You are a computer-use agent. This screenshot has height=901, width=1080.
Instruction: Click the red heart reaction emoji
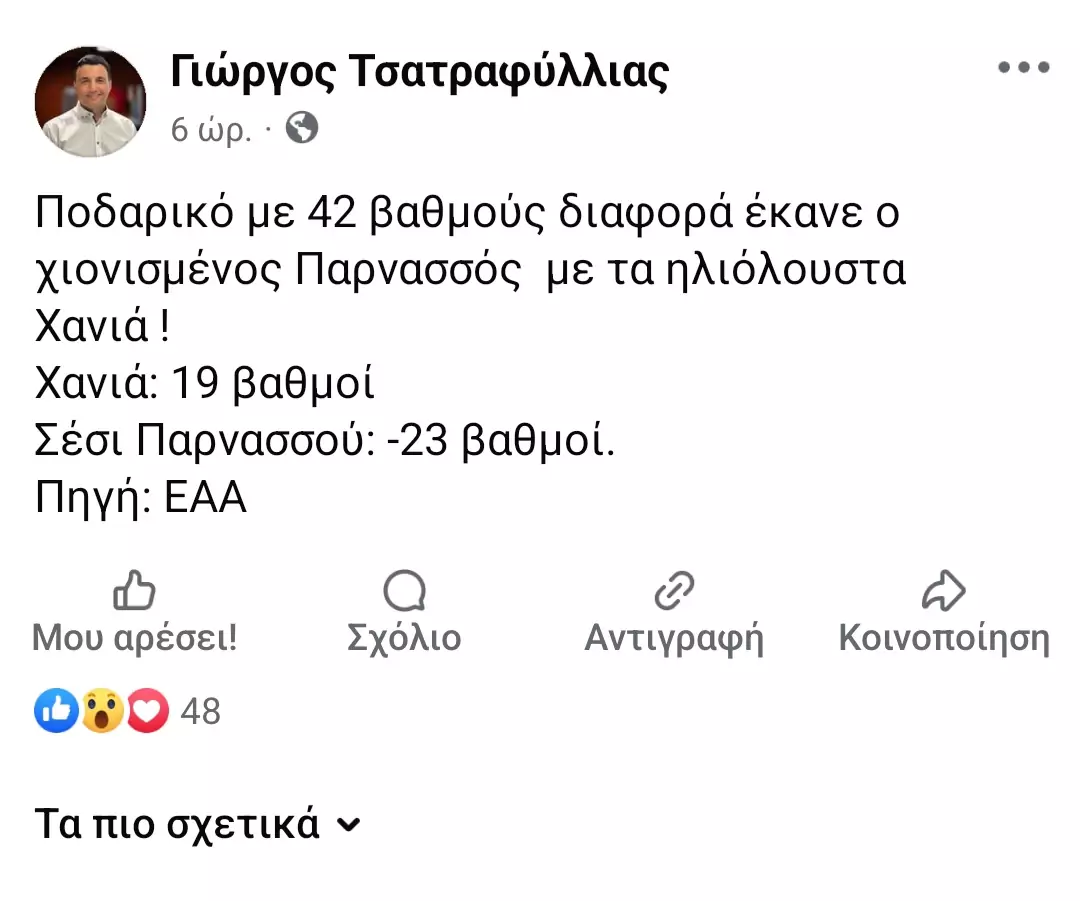147,711
